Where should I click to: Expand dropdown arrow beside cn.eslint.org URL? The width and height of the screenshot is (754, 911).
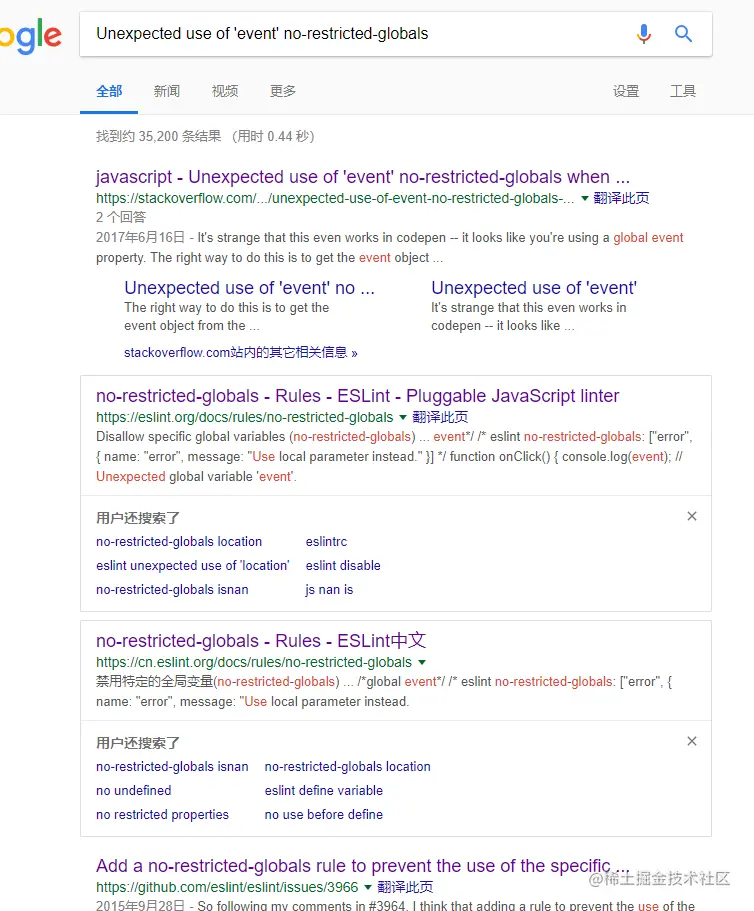(422, 662)
